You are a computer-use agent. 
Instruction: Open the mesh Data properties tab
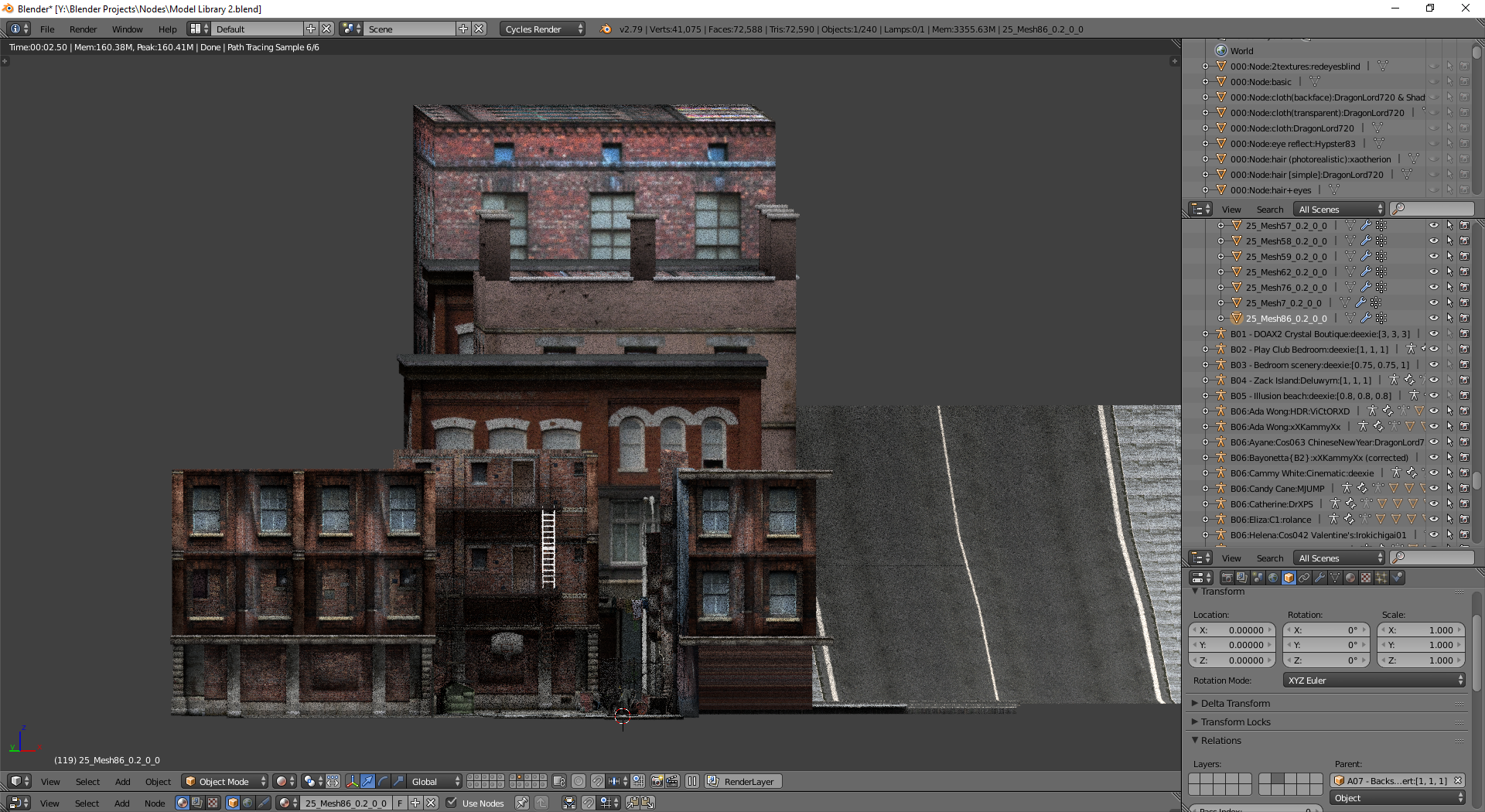tap(1335, 578)
